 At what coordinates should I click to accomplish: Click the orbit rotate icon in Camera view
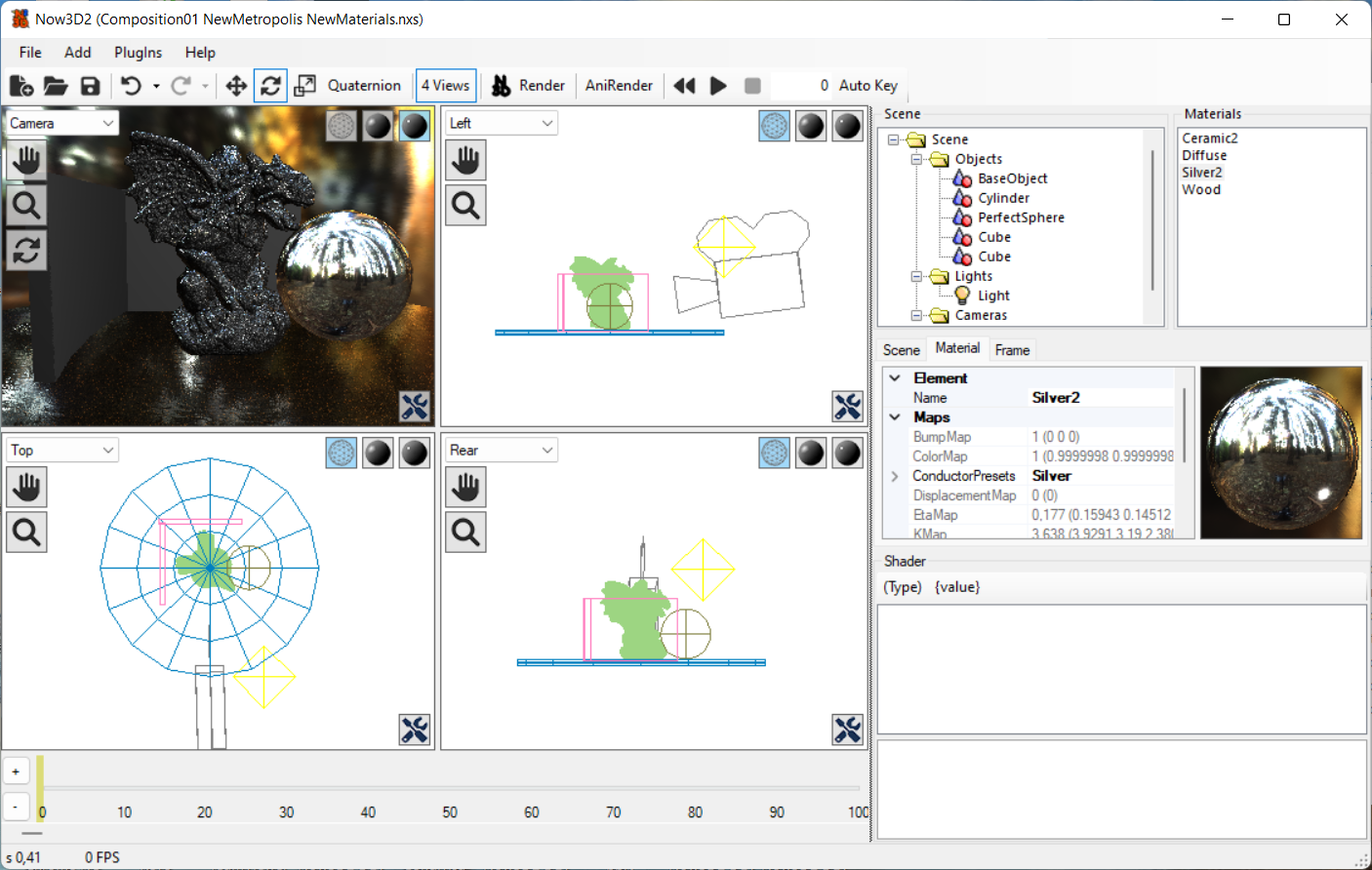tap(26, 251)
